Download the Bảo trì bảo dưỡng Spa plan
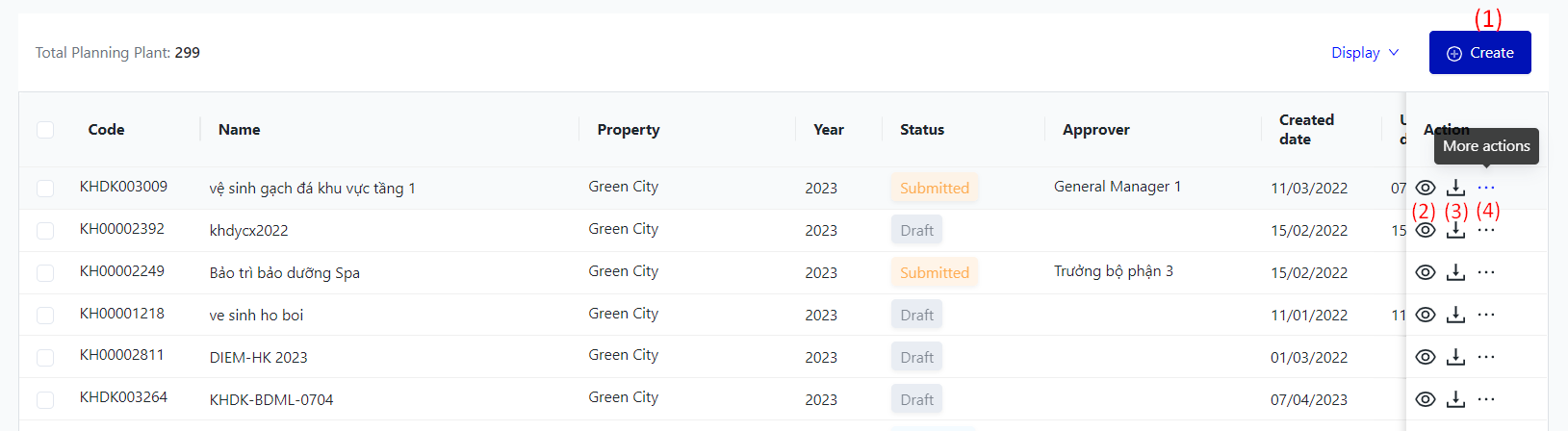 [x=1455, y=272]
